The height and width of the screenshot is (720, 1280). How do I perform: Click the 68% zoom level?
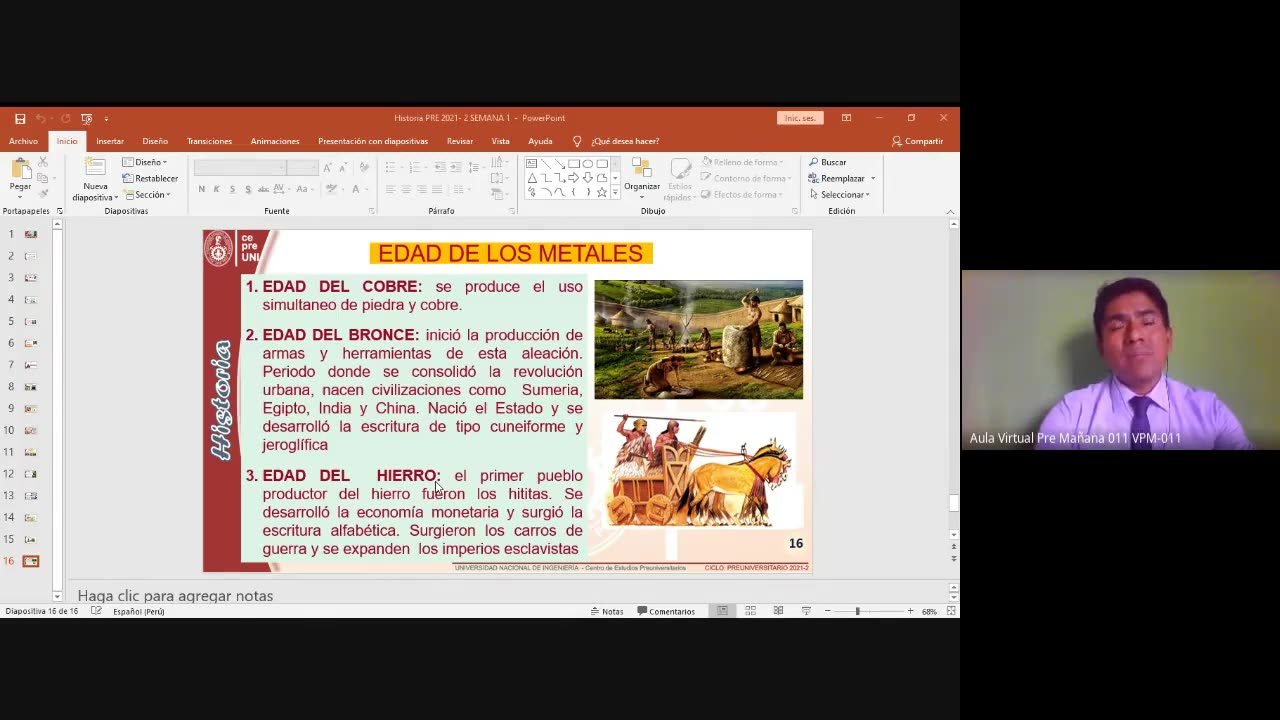pyautogui.click(x=929, y=611)
